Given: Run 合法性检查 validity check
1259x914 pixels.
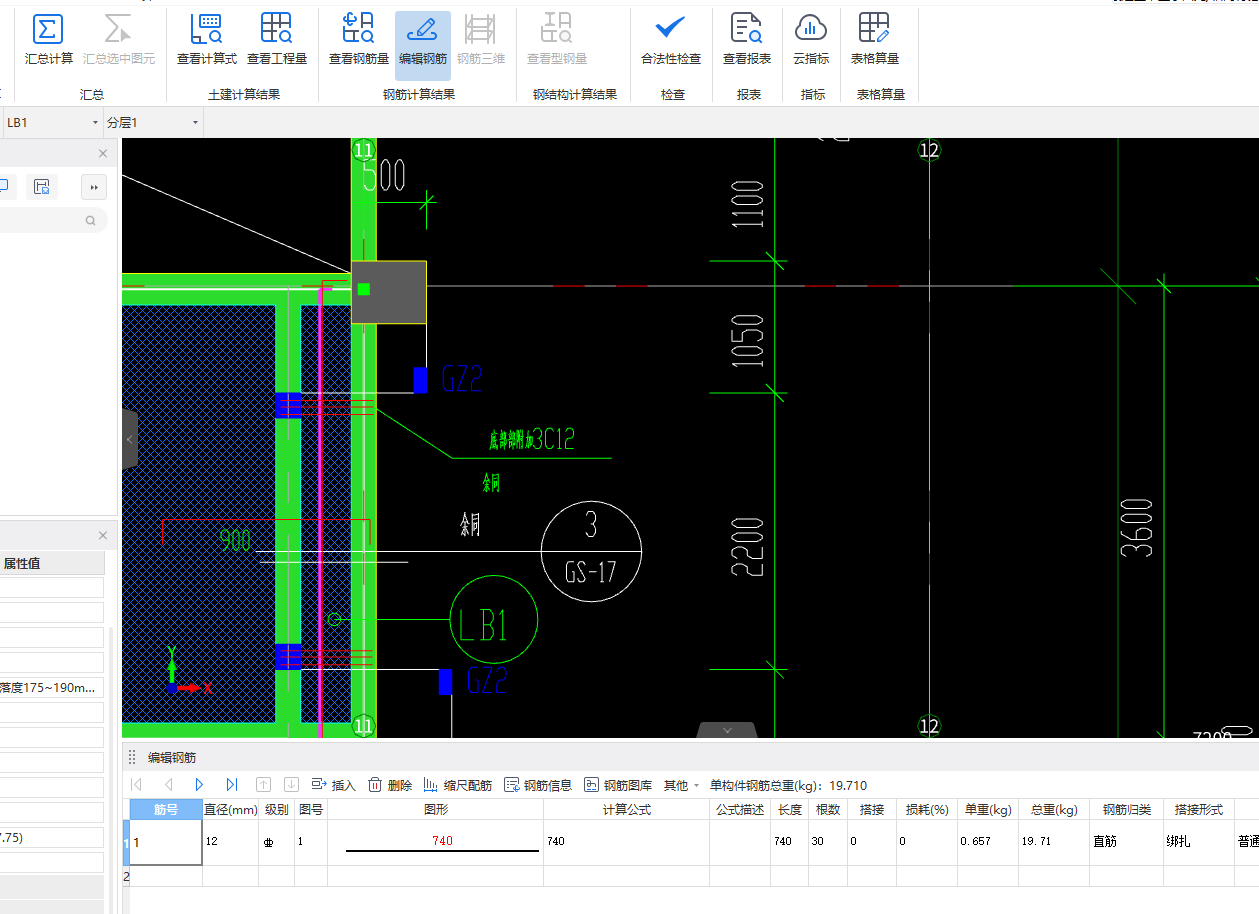Looking at the screenshot, I should [x=671, y=40].
